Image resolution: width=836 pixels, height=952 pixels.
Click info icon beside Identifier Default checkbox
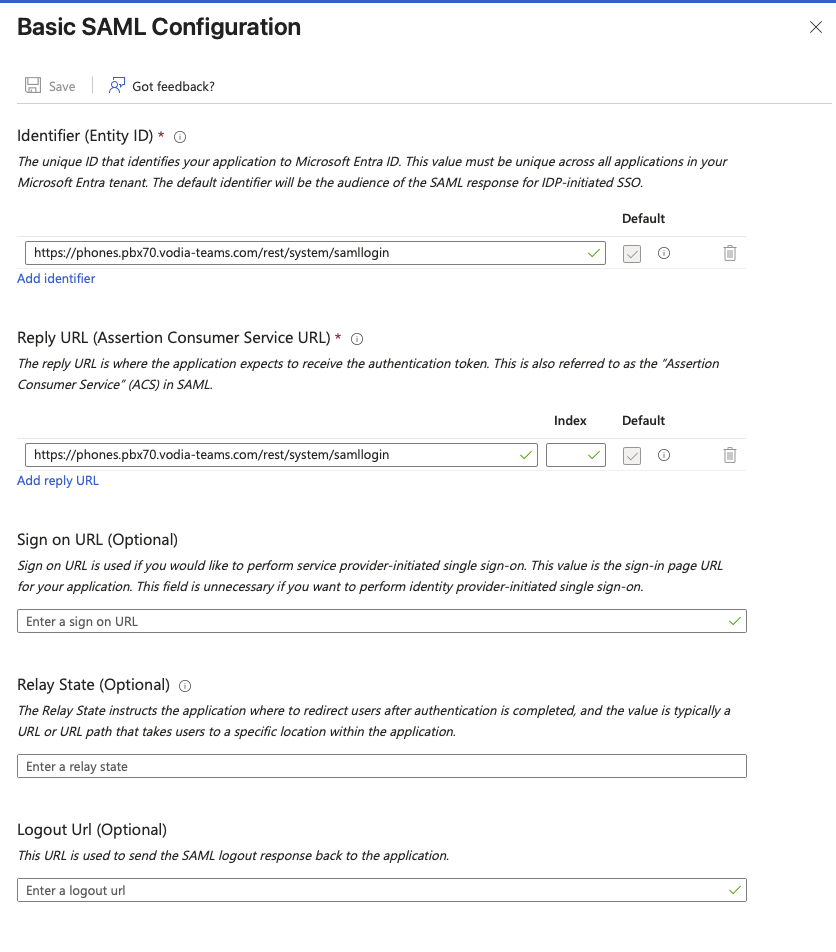[663, 253]
